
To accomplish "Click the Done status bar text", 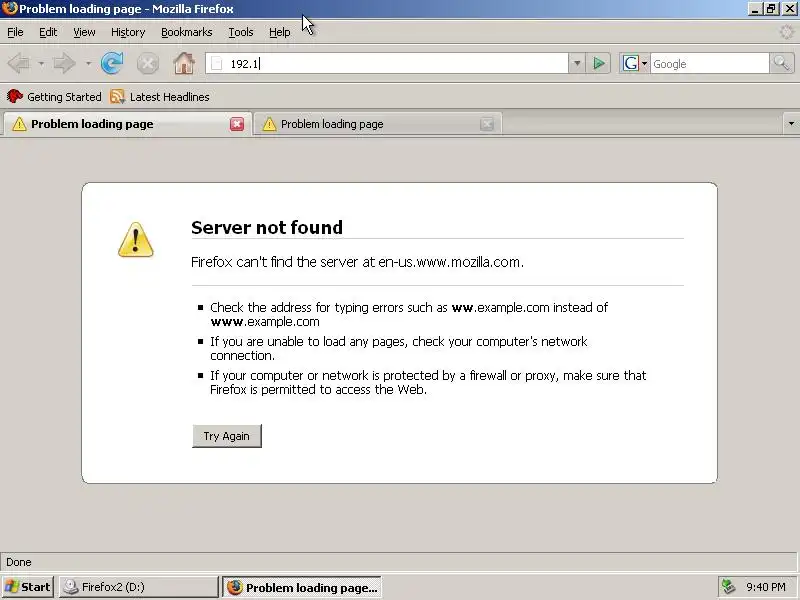I will click(19, 562).
